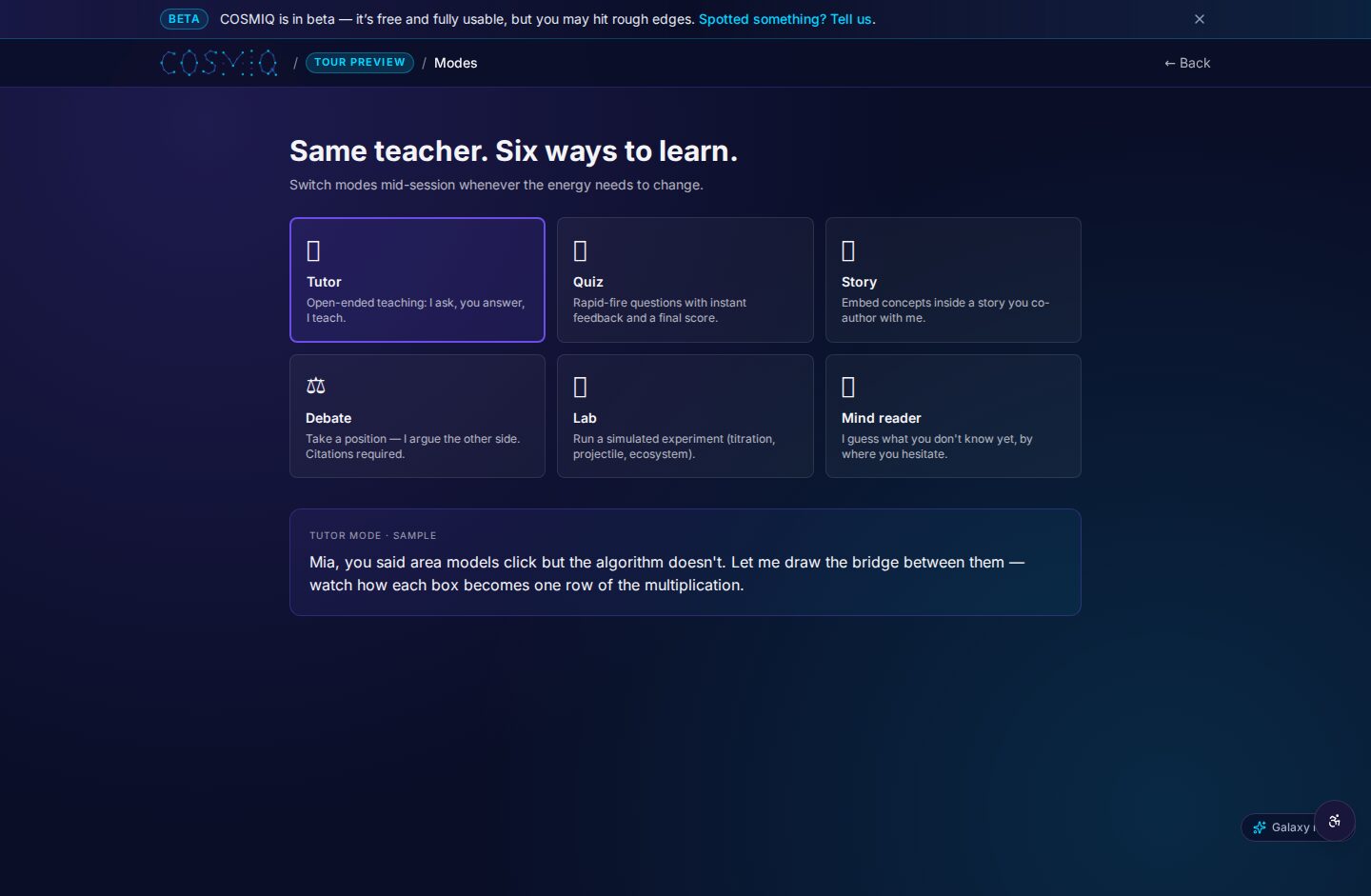The width and height of the screenshot is (1371, 896).
Task: Open the 'Spotted something? Tell us' link
Action: [785, 19]
